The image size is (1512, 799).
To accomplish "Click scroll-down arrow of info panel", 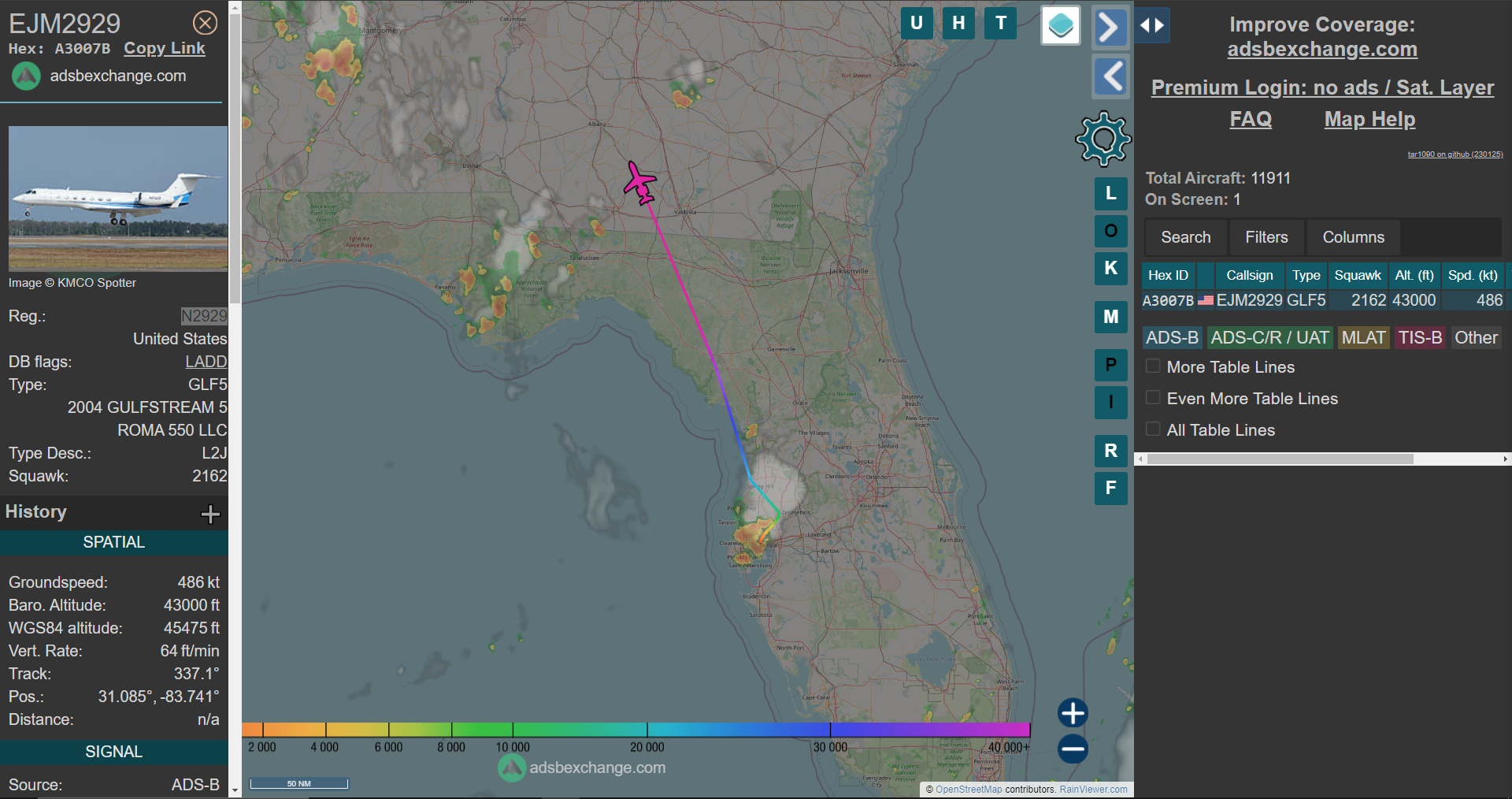I will point(235,790).
